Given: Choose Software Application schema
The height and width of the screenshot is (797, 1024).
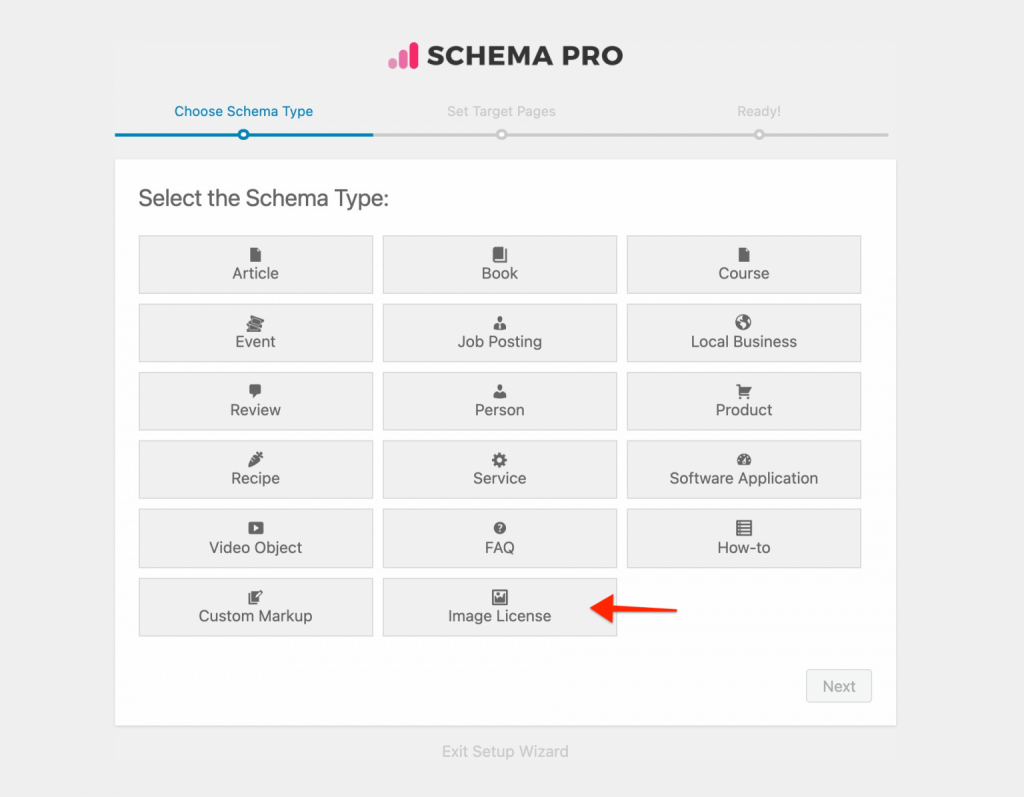Looking at the screenshot, I should (743, 469).
